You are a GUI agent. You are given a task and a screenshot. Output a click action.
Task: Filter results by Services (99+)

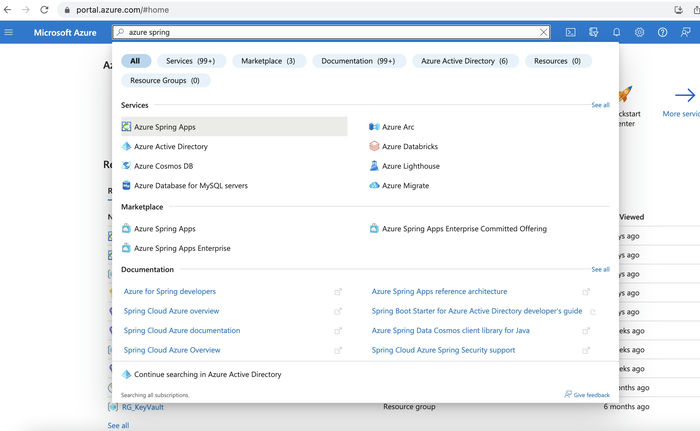point(191,61)
